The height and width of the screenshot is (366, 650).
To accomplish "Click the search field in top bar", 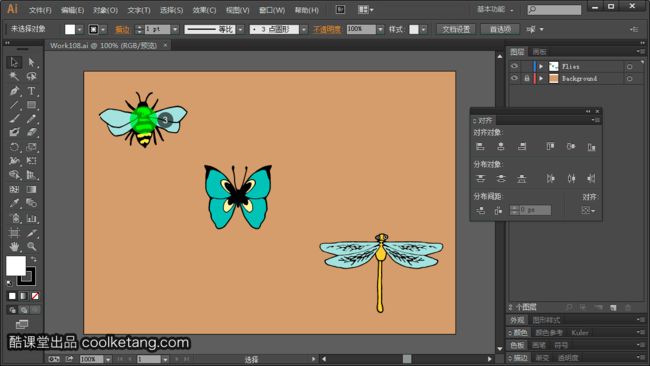I will [554, 10].
